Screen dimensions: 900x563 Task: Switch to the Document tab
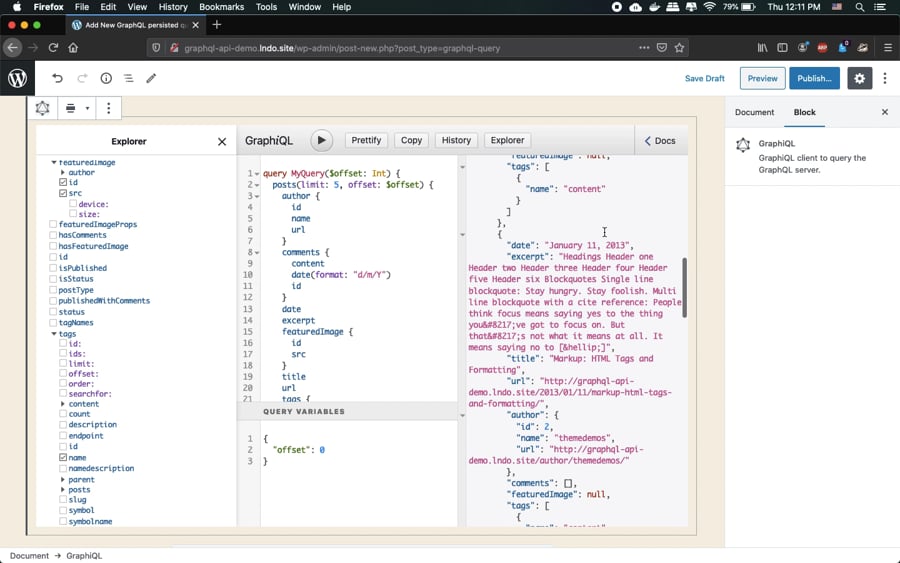click(x=754, y=112)
